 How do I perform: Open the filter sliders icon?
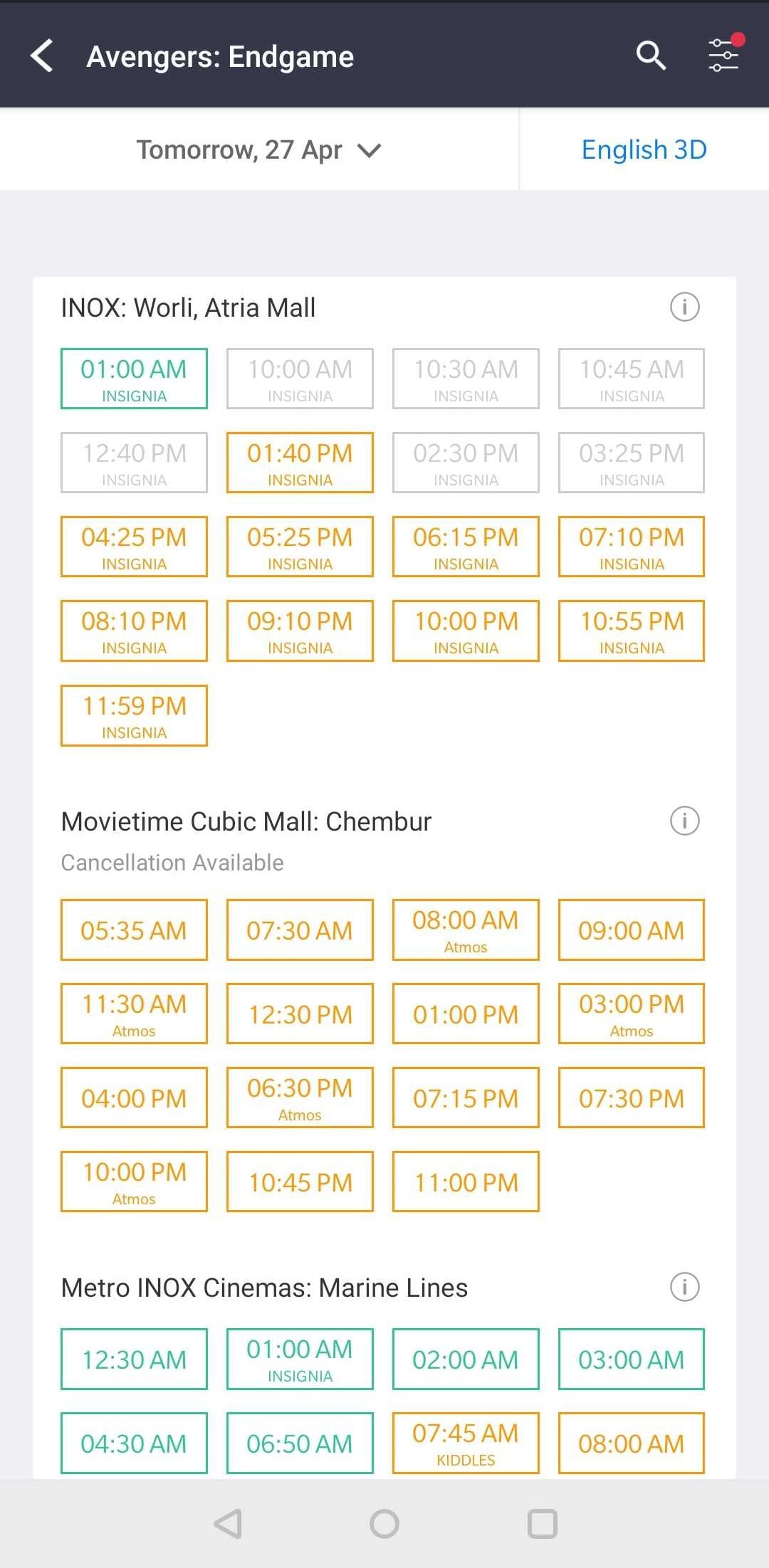pos(723,54)
